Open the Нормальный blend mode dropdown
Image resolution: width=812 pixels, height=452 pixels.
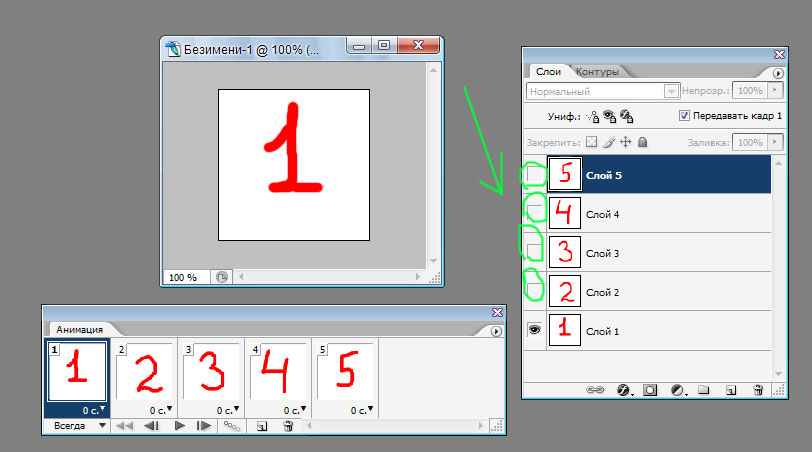click(671, 91)
